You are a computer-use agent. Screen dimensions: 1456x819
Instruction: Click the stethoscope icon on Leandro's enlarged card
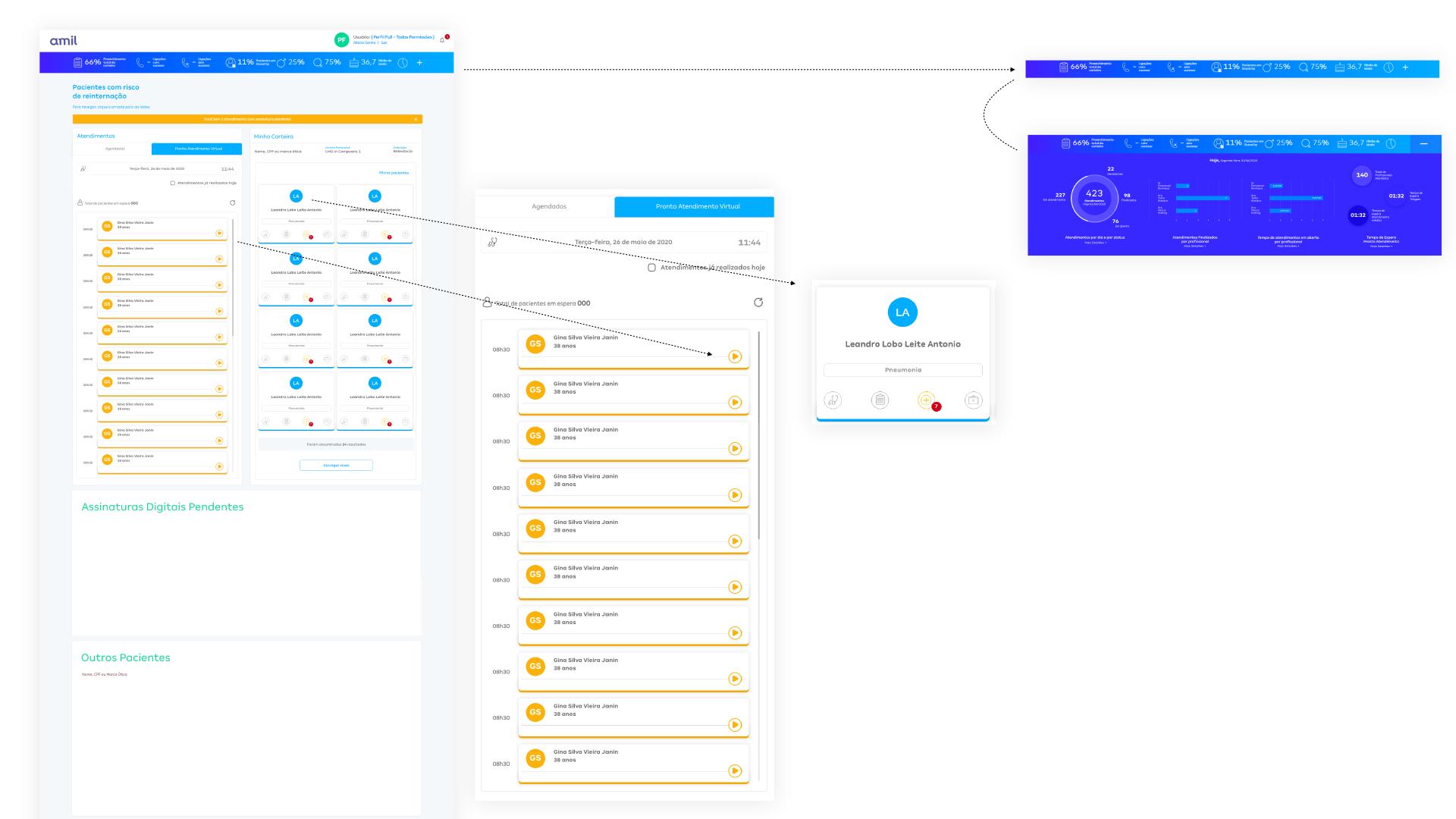(833, 400)
